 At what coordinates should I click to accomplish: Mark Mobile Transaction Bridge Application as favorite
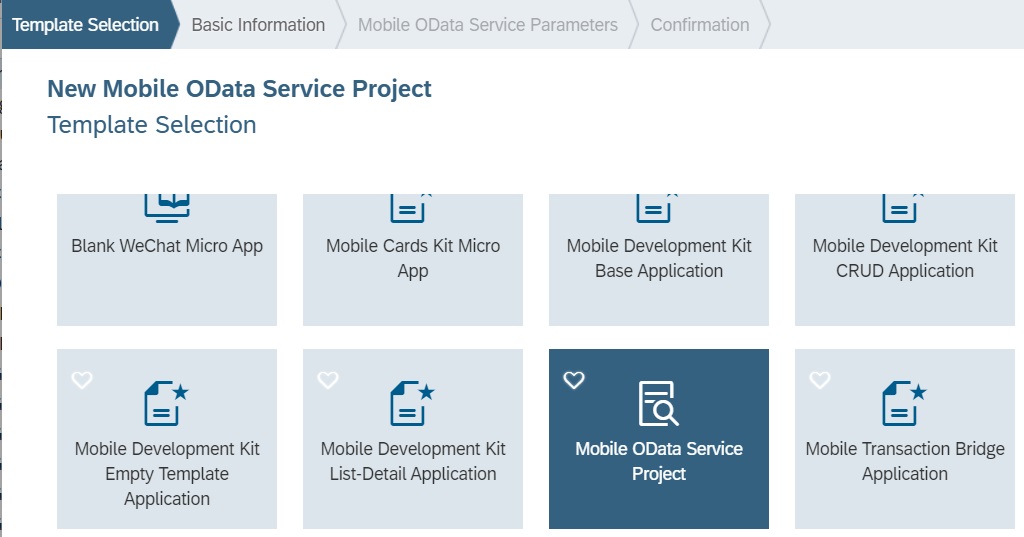pyautogui.click(x=820, y=380)
